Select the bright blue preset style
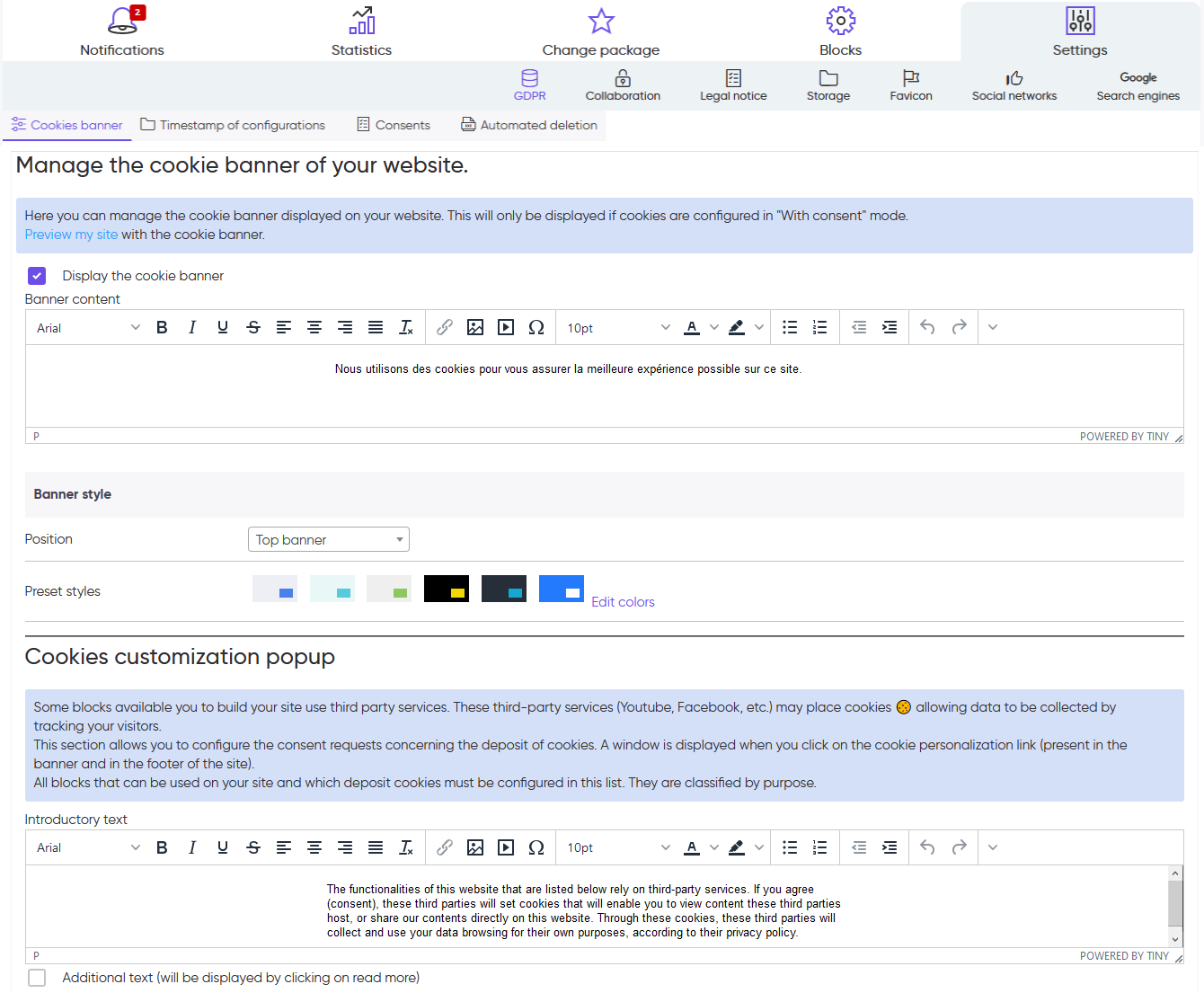Screen dimensions: 1204x993 point(562,589)
